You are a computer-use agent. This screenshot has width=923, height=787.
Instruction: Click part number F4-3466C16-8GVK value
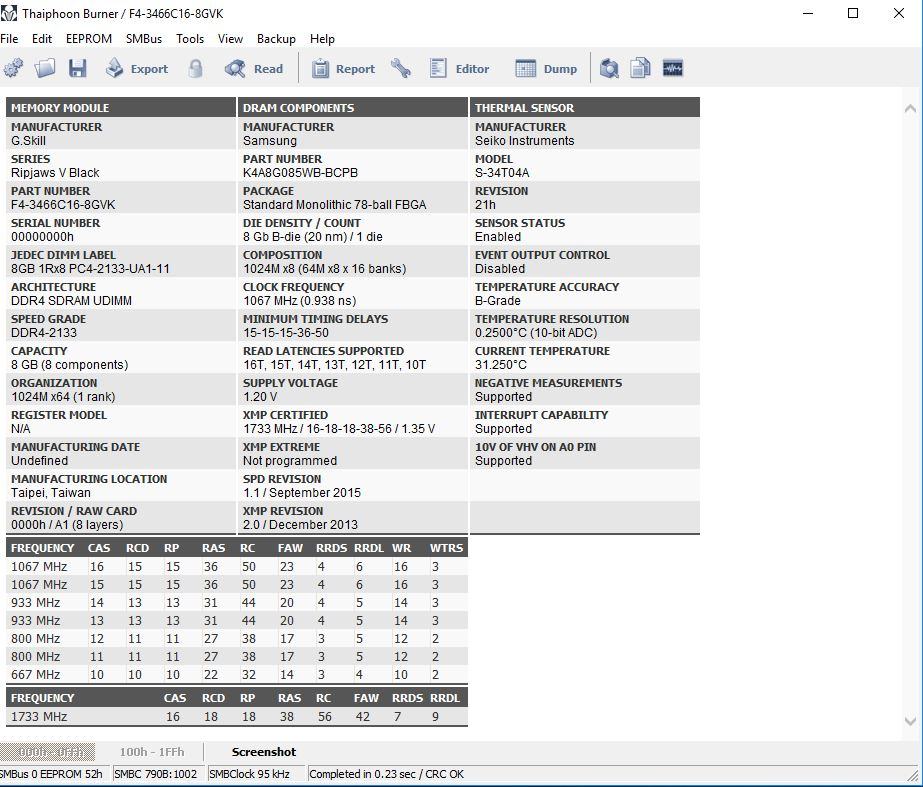pyautogui.click(x=63, y=205)
